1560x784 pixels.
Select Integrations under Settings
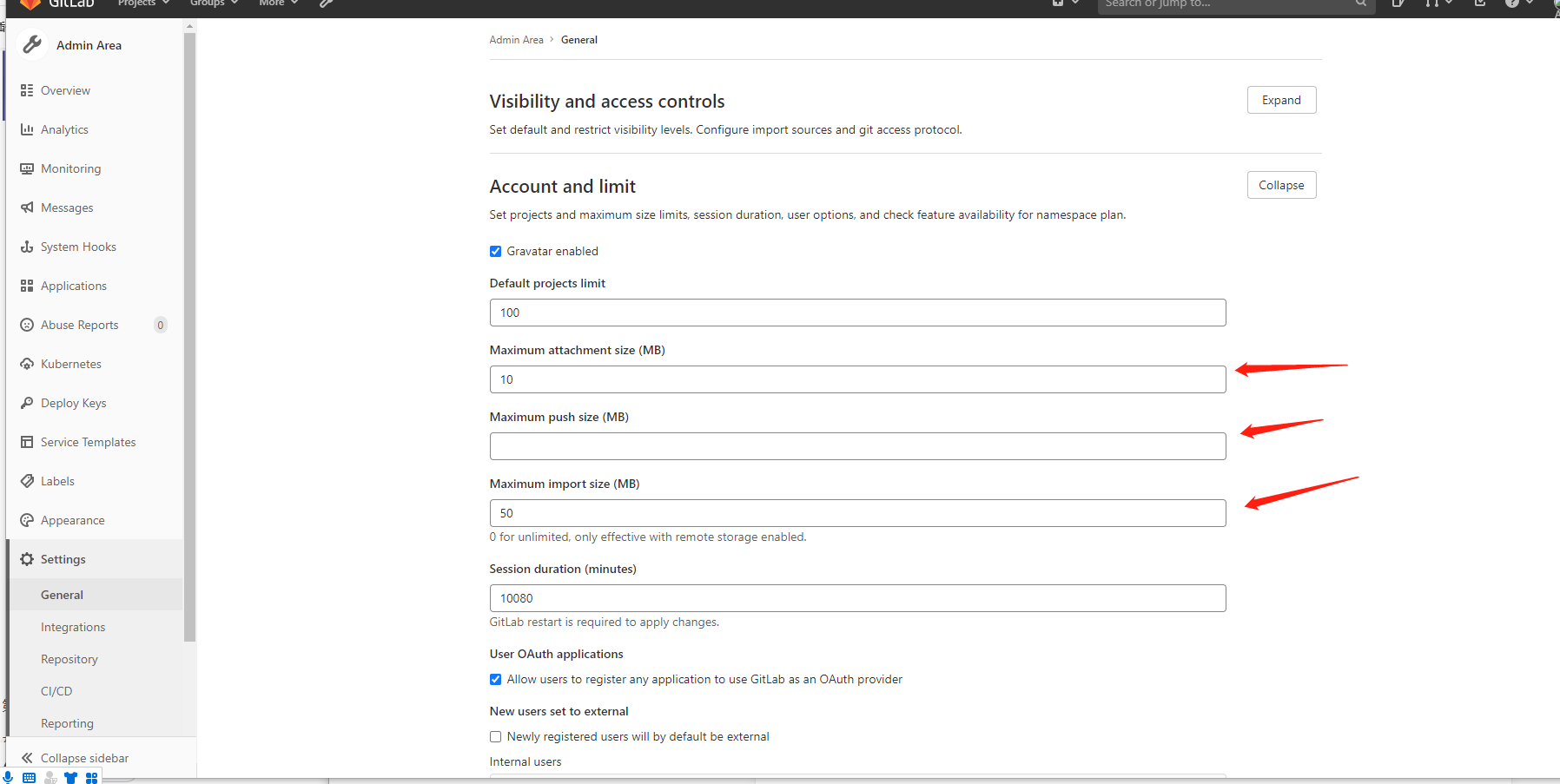click(x=73, y=627)
